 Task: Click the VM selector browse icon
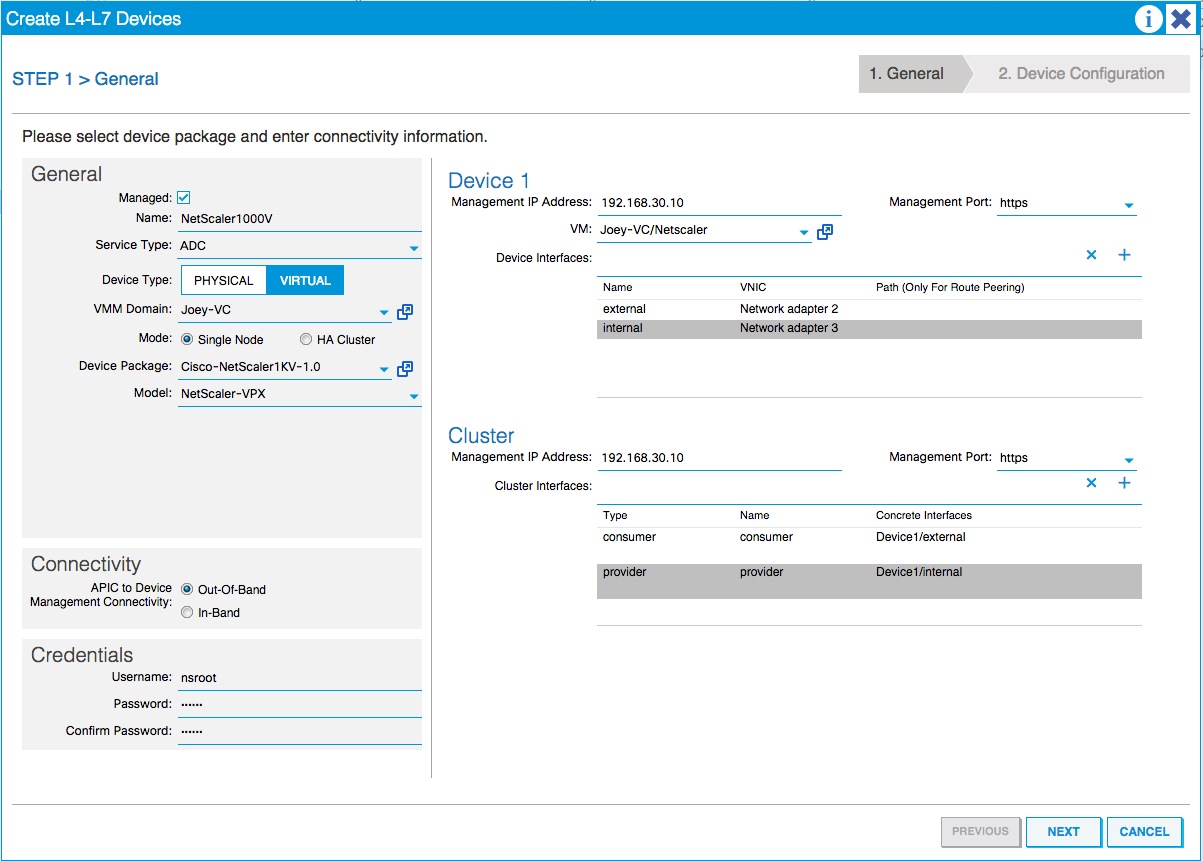pyautogui.click(x=824, y=230)
